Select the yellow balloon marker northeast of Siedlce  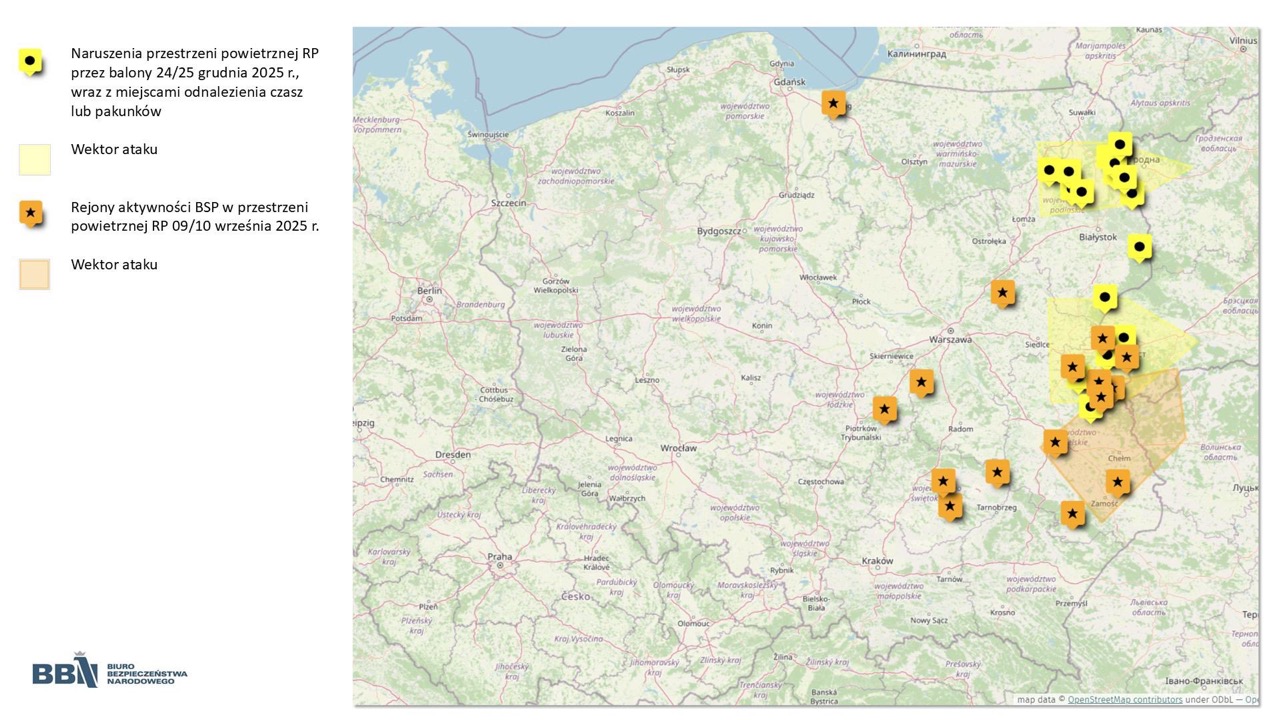[1104, 297]
